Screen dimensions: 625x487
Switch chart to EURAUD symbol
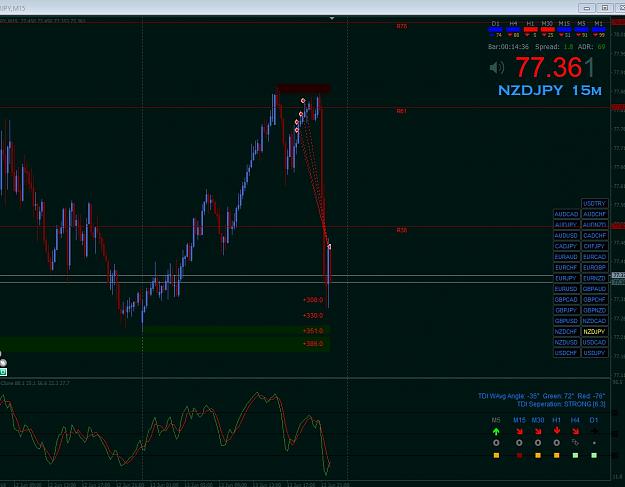[x=566, y=257]
